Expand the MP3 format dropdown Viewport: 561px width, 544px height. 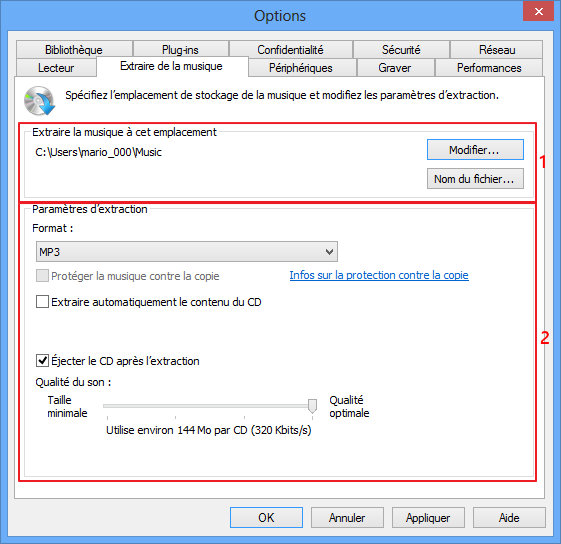tap(186, 252)
